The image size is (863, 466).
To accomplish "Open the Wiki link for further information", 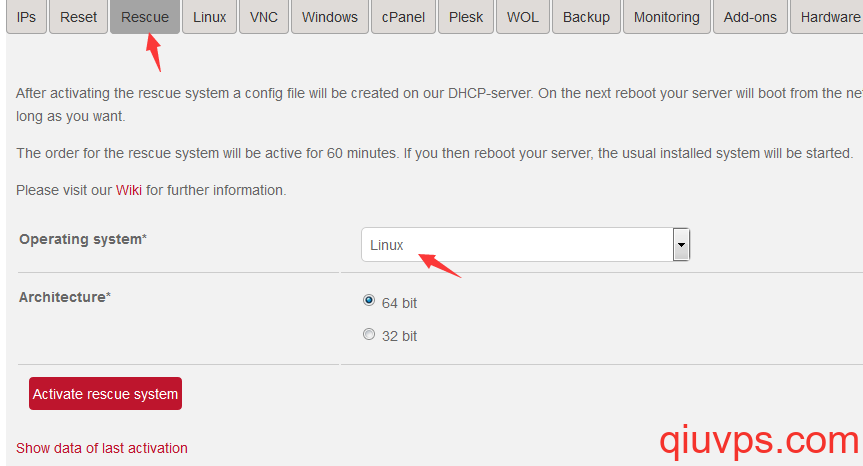I will 129,190.
